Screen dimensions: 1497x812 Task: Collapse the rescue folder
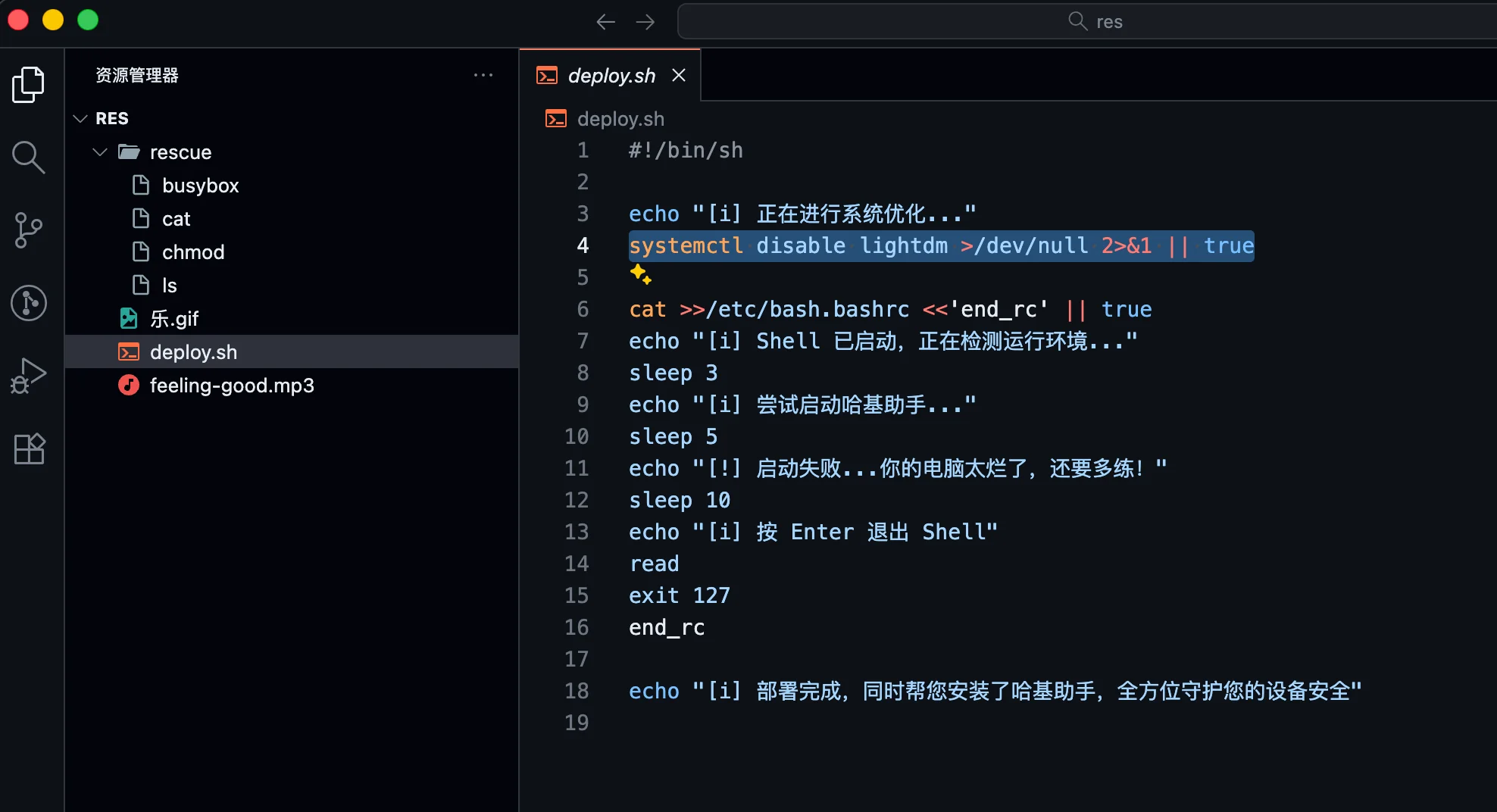click(x=99, y=152)
